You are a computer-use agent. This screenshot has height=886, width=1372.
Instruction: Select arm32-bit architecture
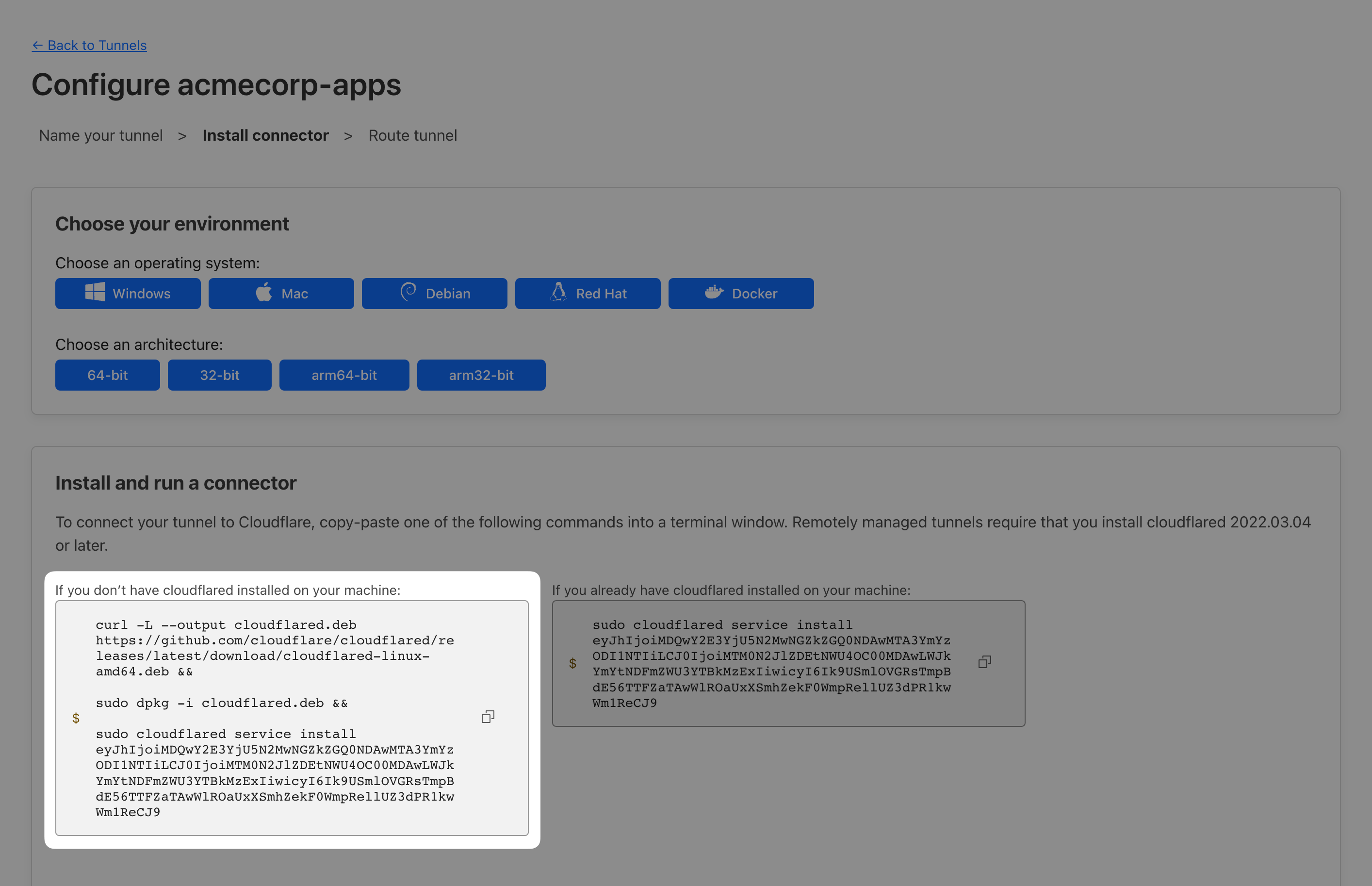(481, 375)
